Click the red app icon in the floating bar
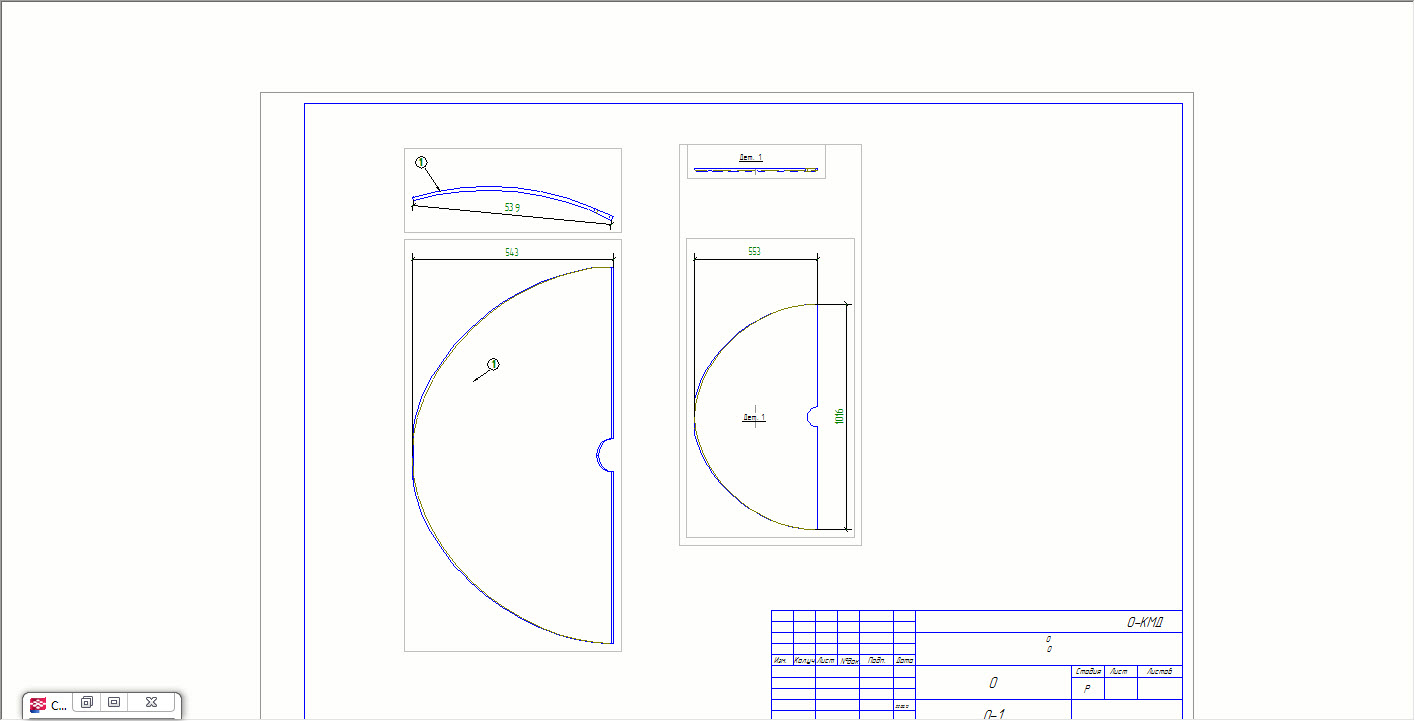This screenshot has height=721, width=1415. click(x=38, y=704)
